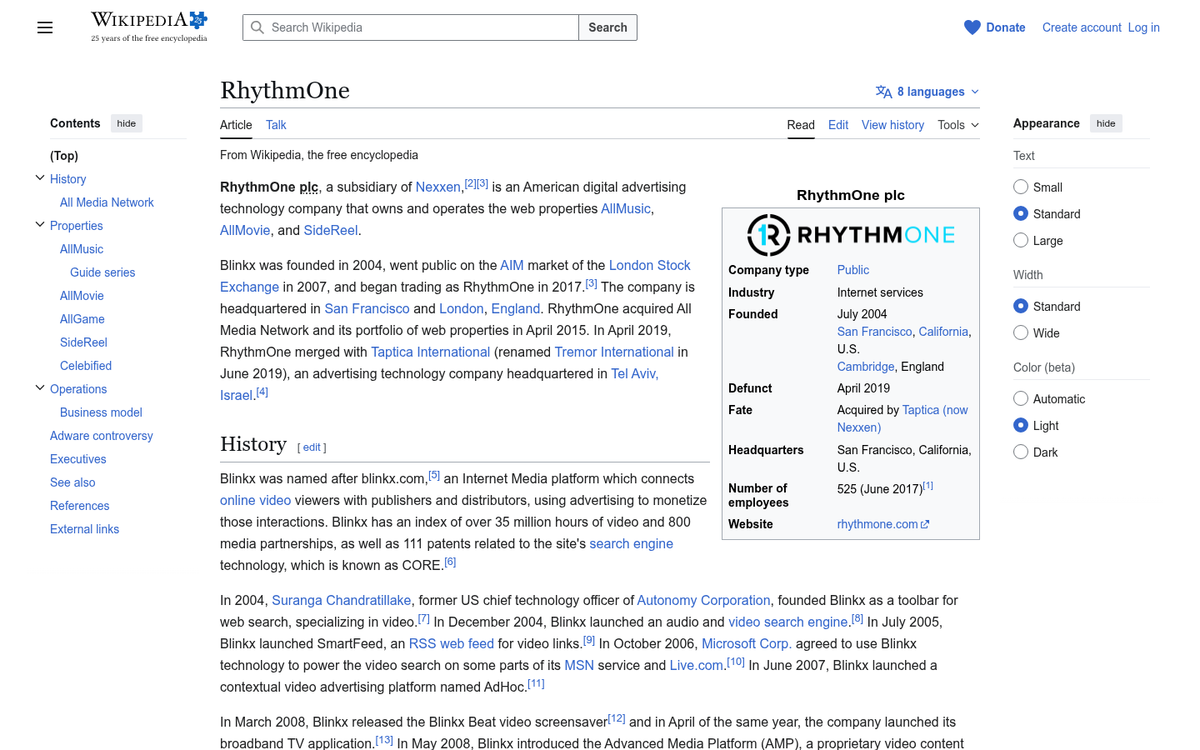Hide the Contents sidebar
The image size is (1200, 750).
[126, 123]
